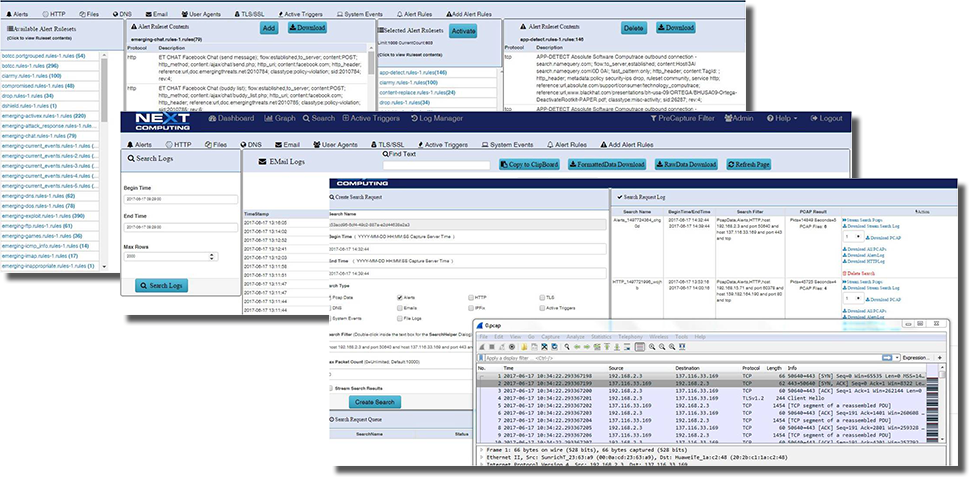Open Statistics menu in Wireshark
The image size is (970, 478).
point(601,337)
